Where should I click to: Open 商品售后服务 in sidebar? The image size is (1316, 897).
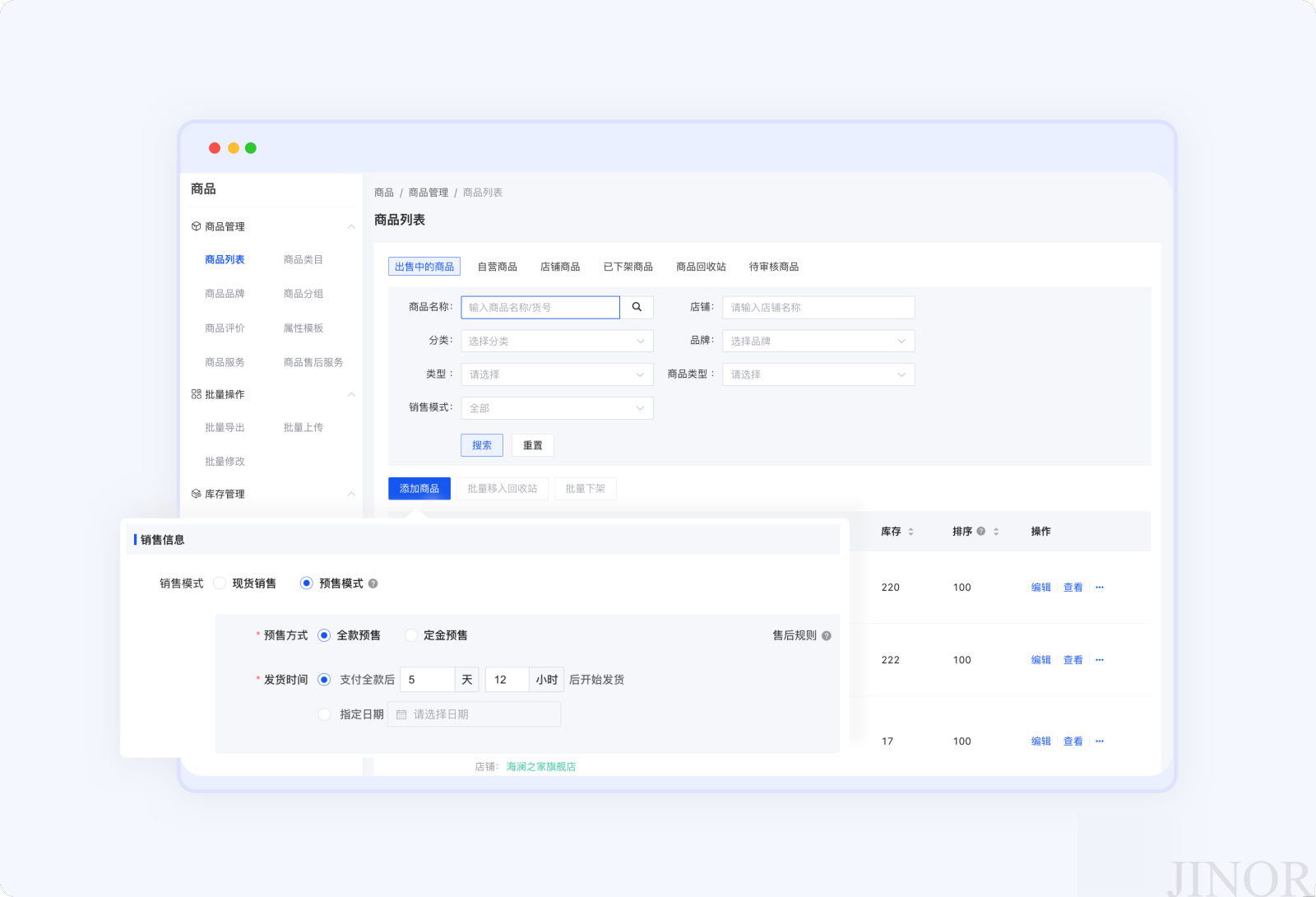point(313,362)
